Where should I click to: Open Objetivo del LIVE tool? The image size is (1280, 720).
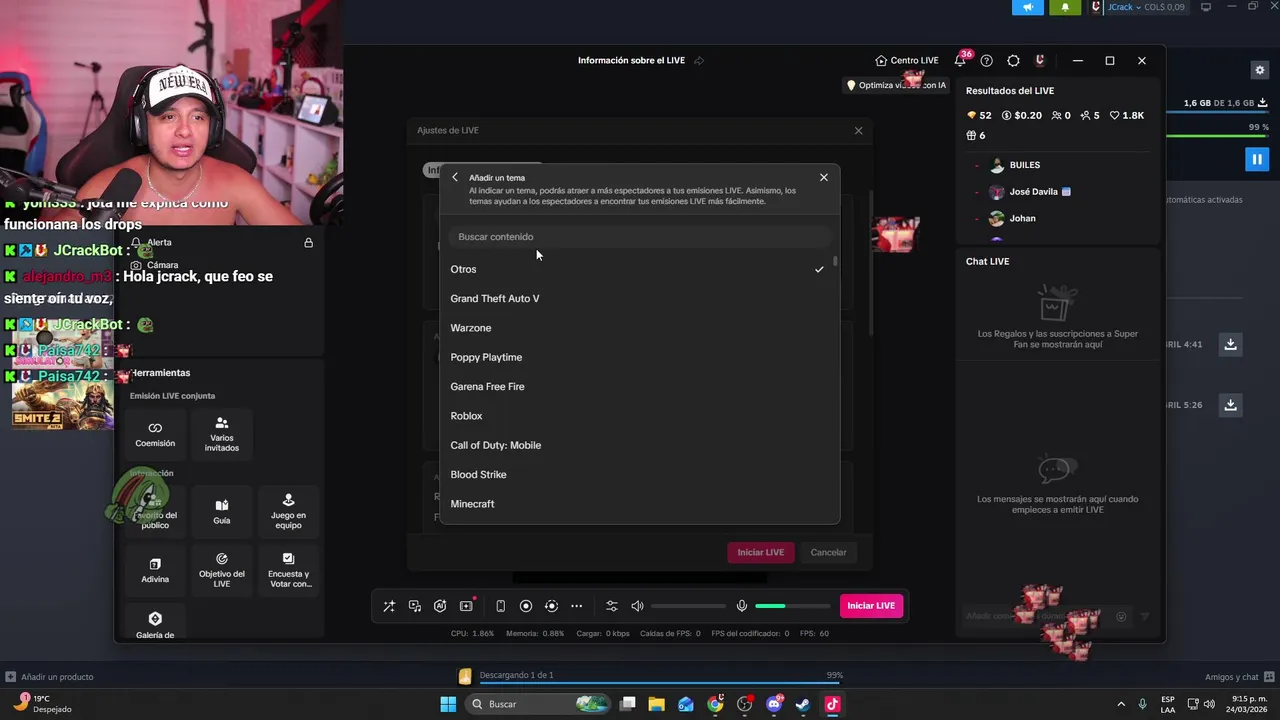point(222,570)
